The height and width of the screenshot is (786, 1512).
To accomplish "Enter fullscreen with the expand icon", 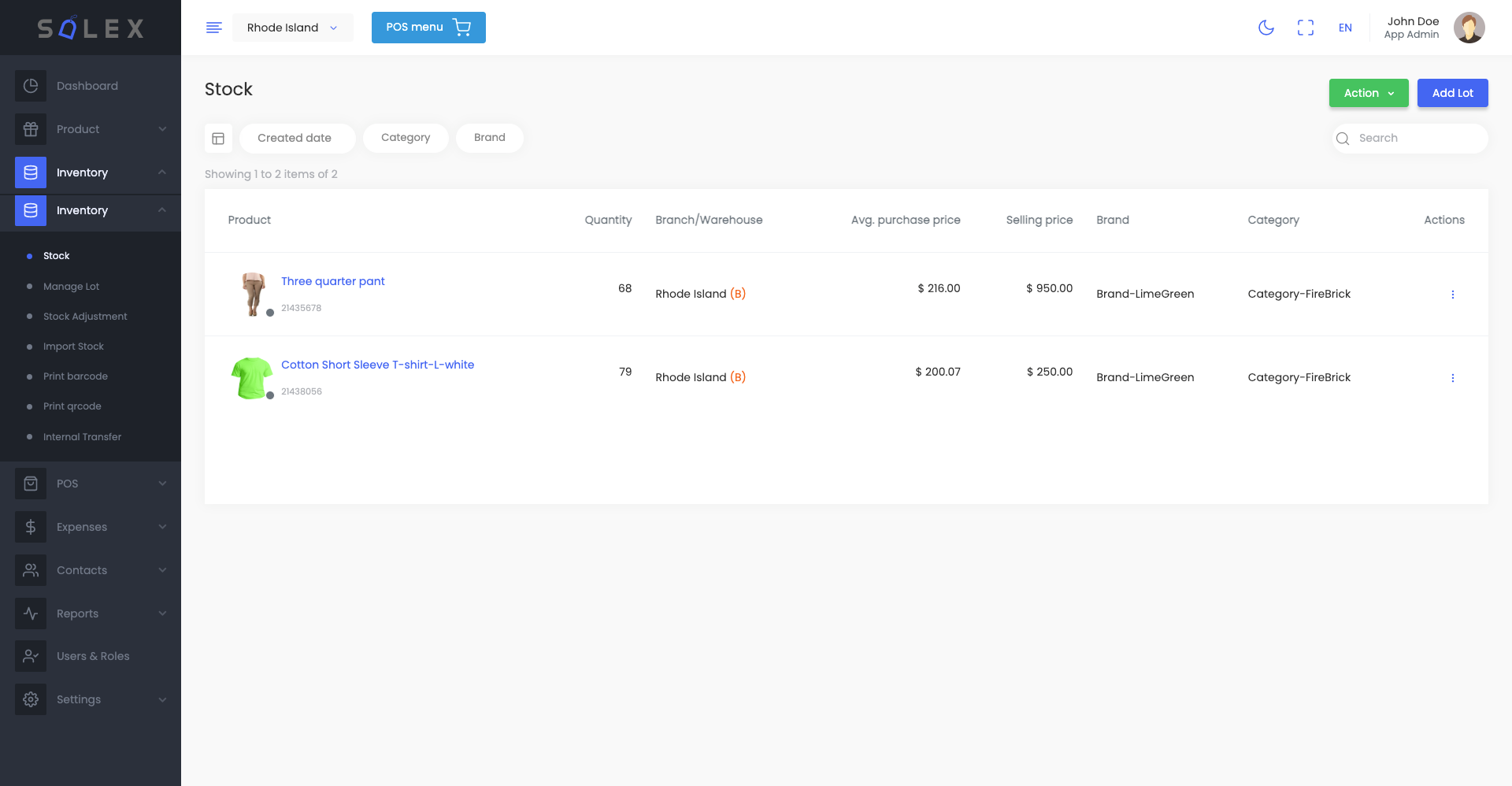I will click(1306, 28).
